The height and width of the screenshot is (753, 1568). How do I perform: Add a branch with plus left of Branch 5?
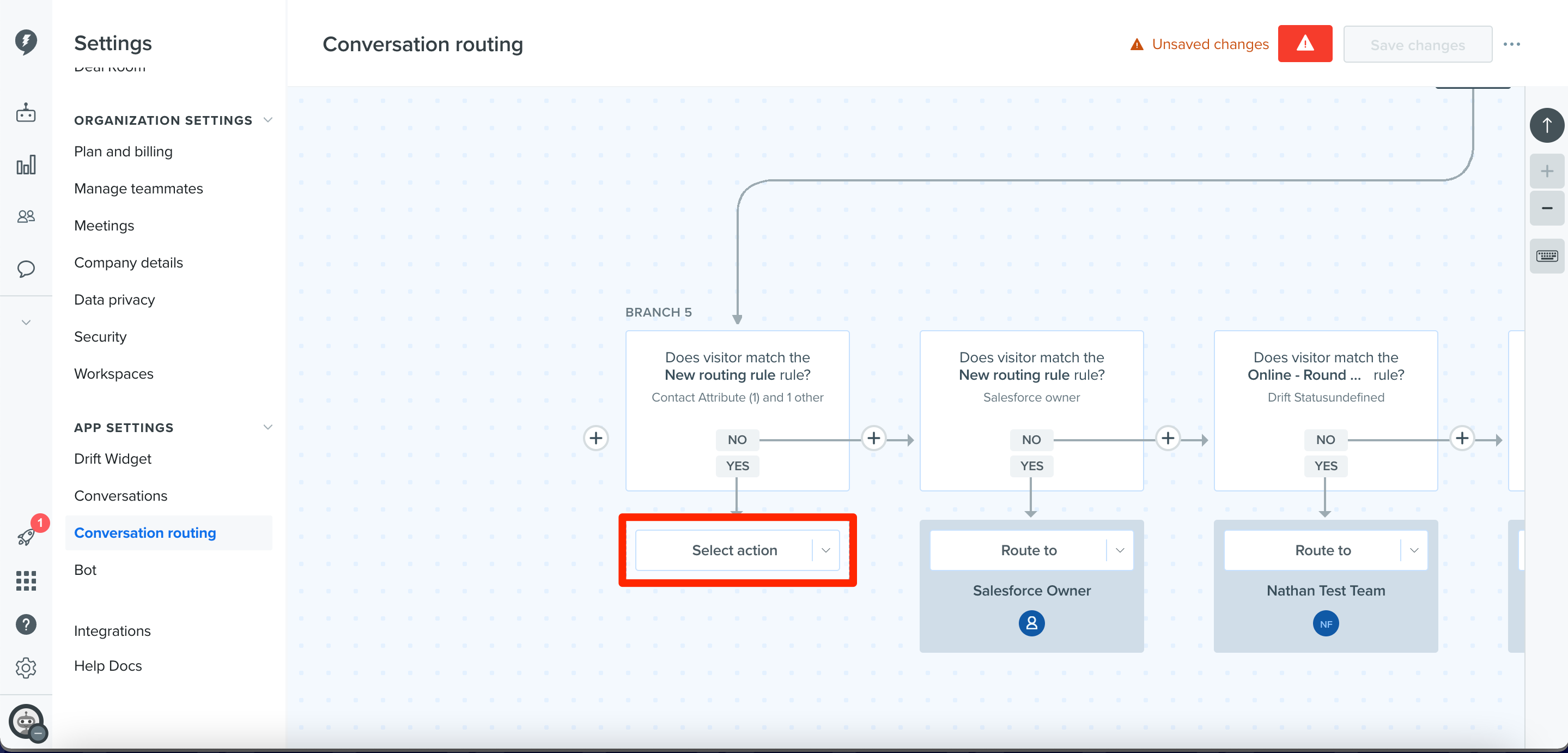[x=595, y=438]
